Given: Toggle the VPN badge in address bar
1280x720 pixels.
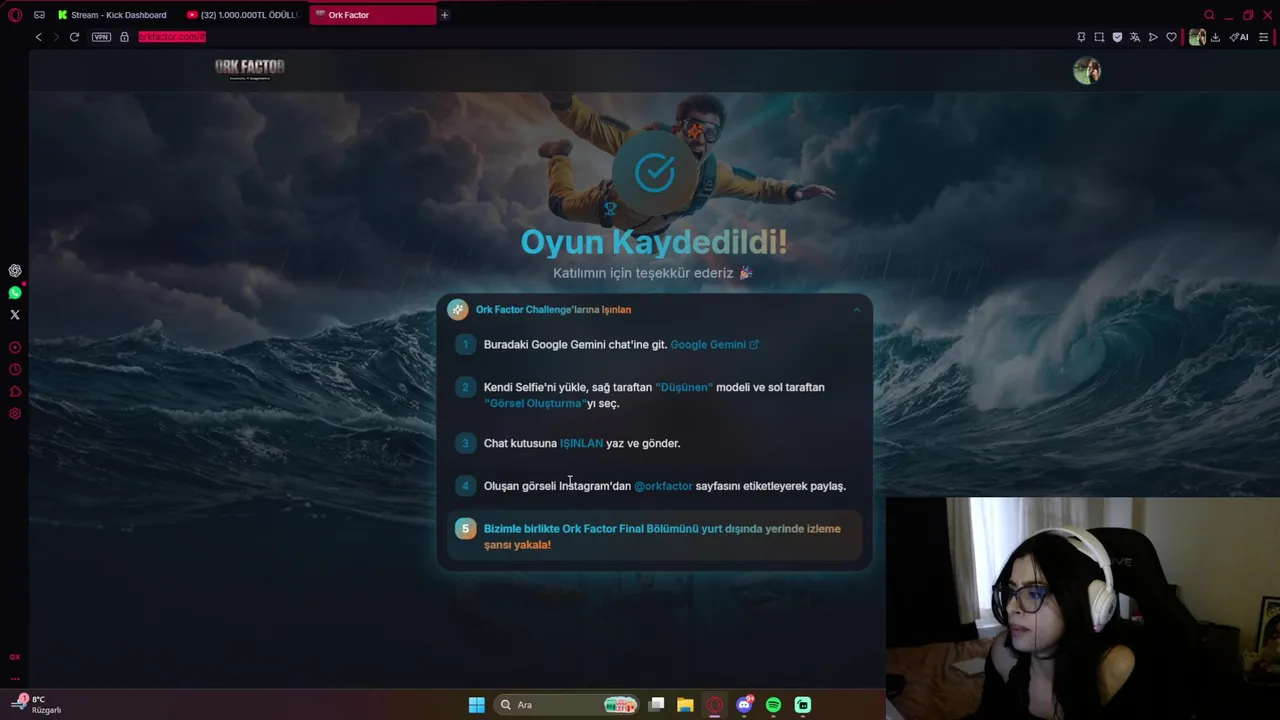Looking at the screenshot, I should tap(101, 37).
